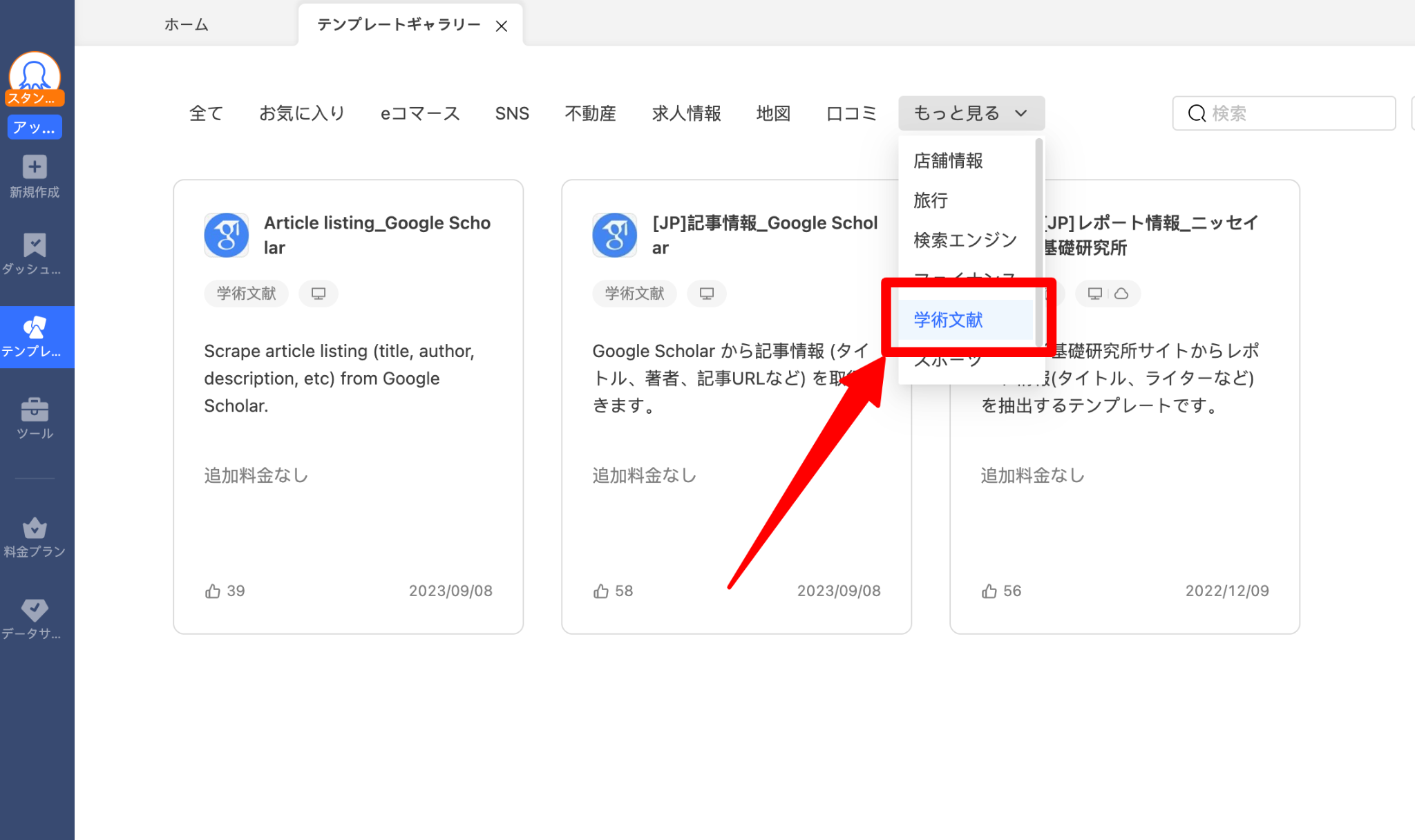This screenshot has height=840, width=1415.
Task: Click thumbs-up on the ニッセイ基礎研究所 card
Action: 989,591
